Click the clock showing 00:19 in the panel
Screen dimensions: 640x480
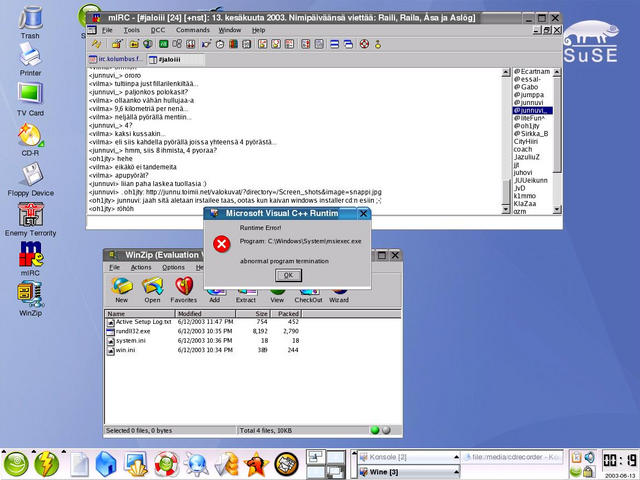(619, 460)
